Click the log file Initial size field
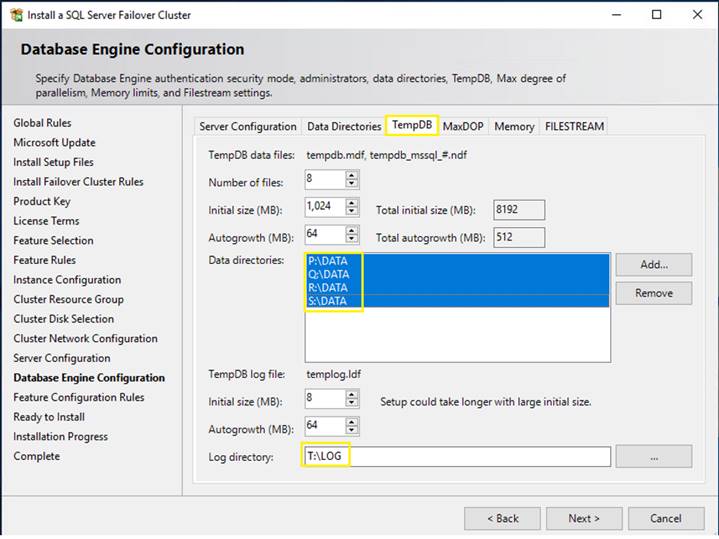 click(x=325, y=399)
